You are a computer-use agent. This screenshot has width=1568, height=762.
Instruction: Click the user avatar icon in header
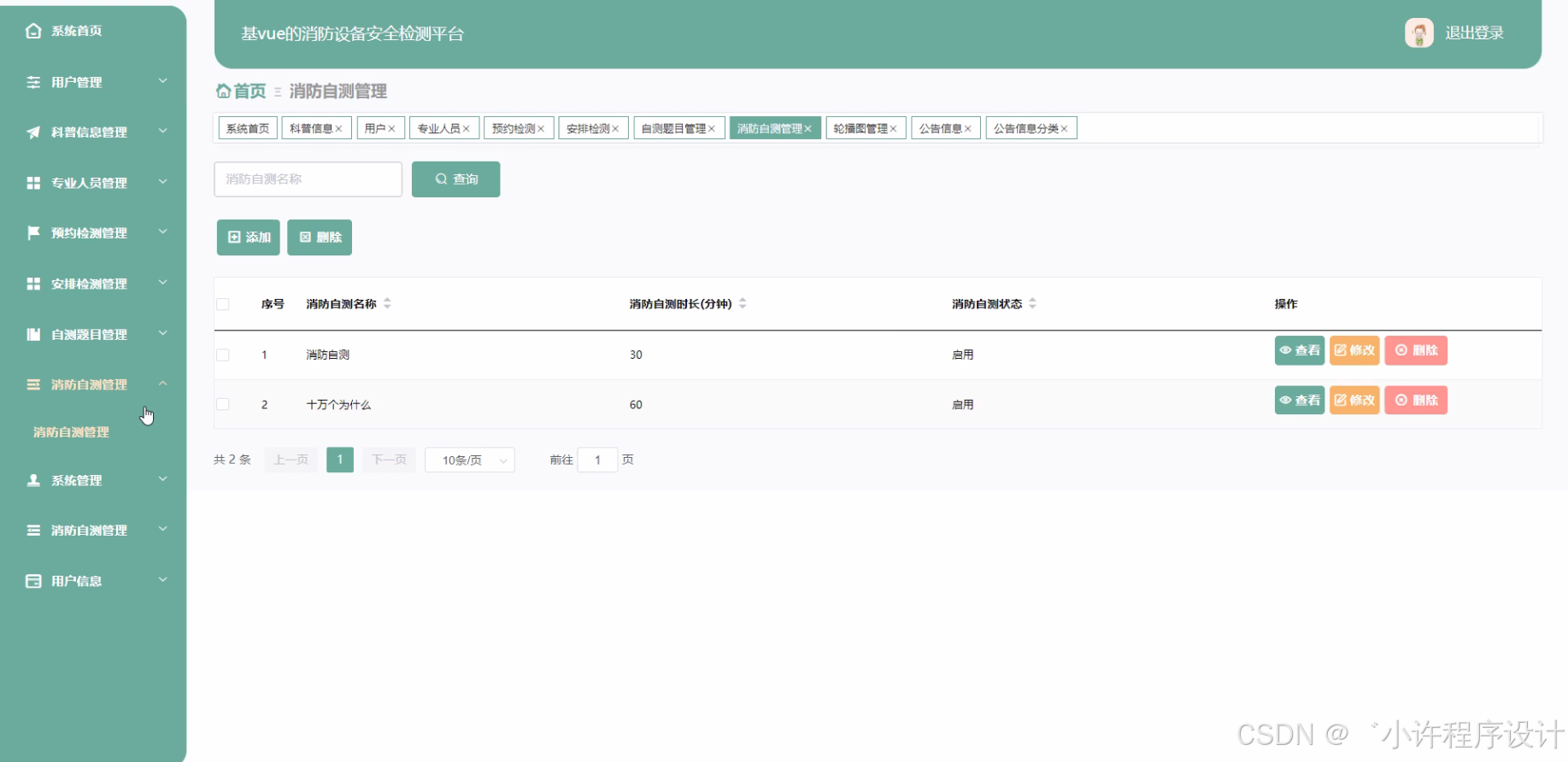click(x=1418, y=33)
